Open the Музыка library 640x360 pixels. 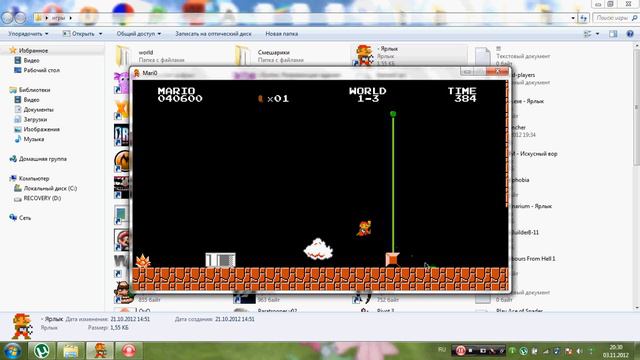[x=33, y=139]
